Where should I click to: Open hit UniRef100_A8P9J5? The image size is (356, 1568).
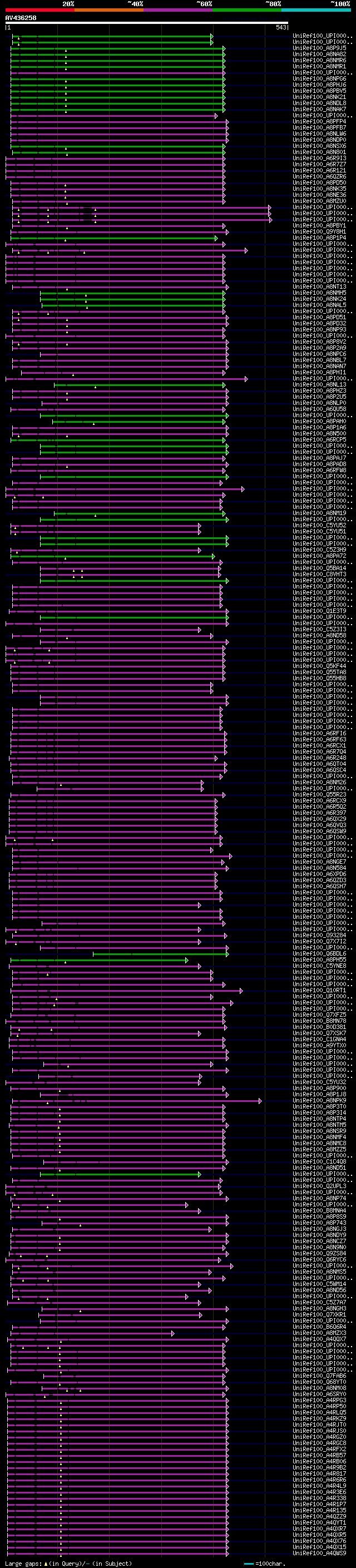pyautogui.click(x=319, y=48)
